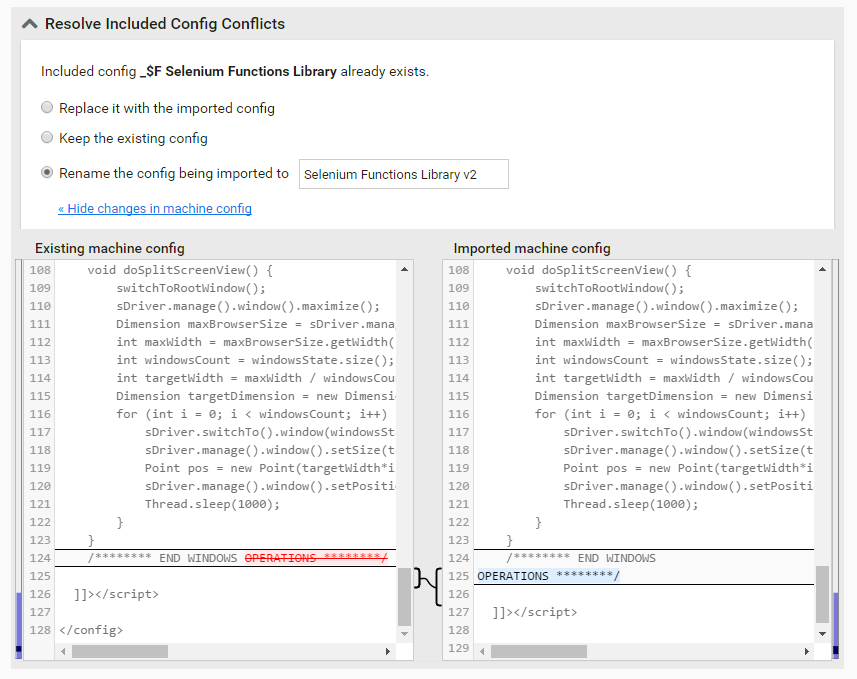Click scroll up arrow in Imported machine config
Image resolution: width=857 pixels, height=679 pixels.
[x=822, y=269]
